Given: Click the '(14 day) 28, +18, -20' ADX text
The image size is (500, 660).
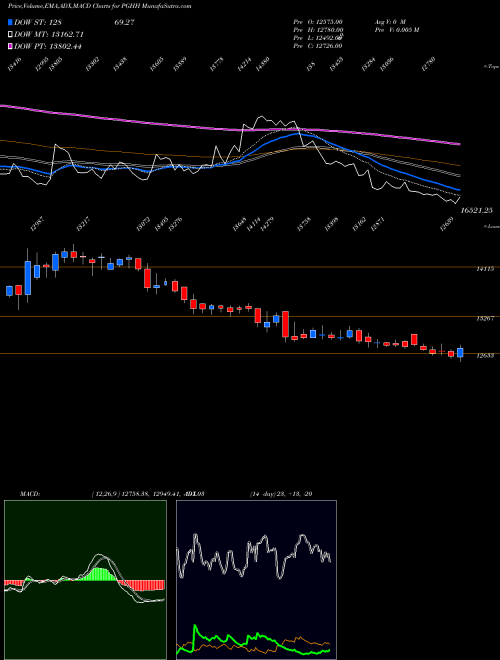Looking at the screenshot, I should click(x=281, y=493).
